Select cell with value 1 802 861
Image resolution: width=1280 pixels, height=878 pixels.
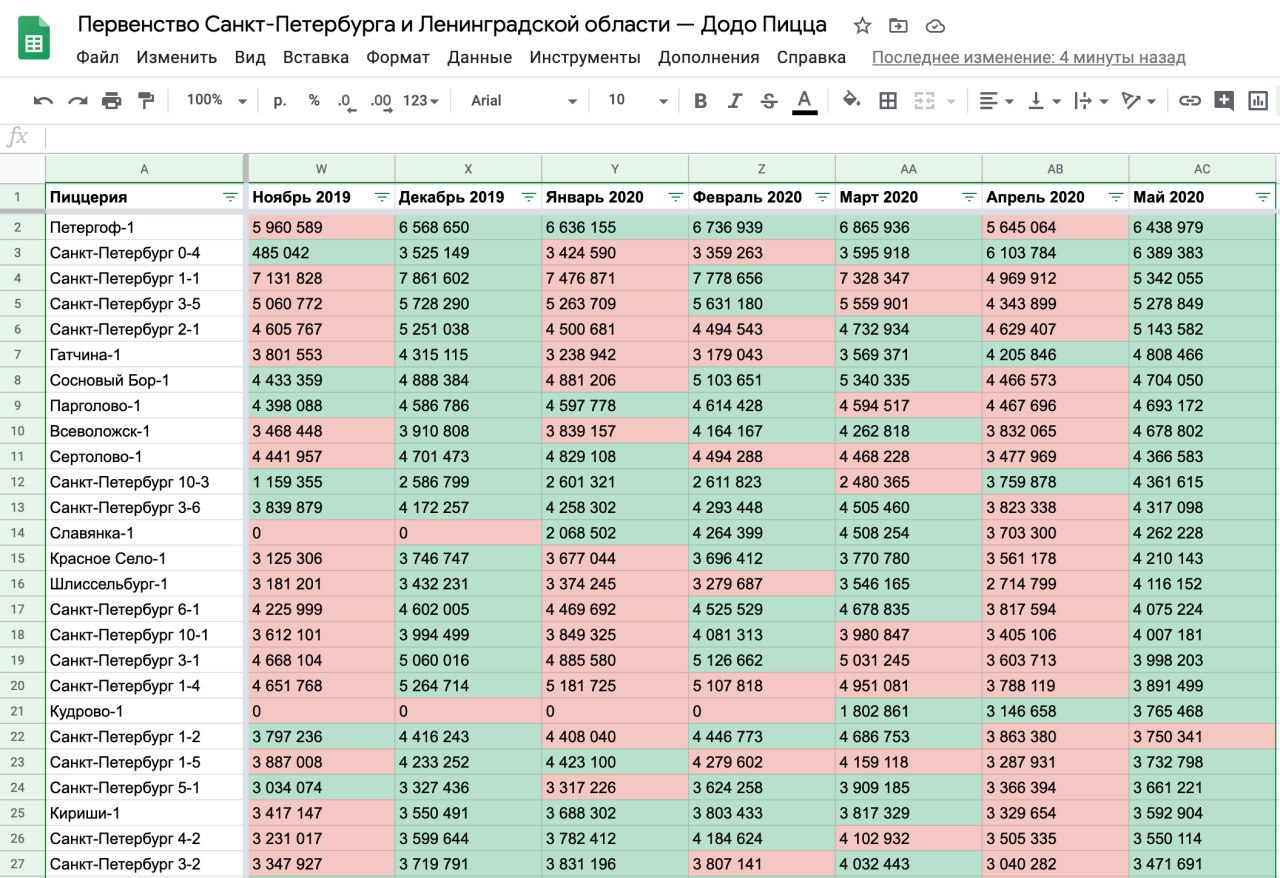908,711
